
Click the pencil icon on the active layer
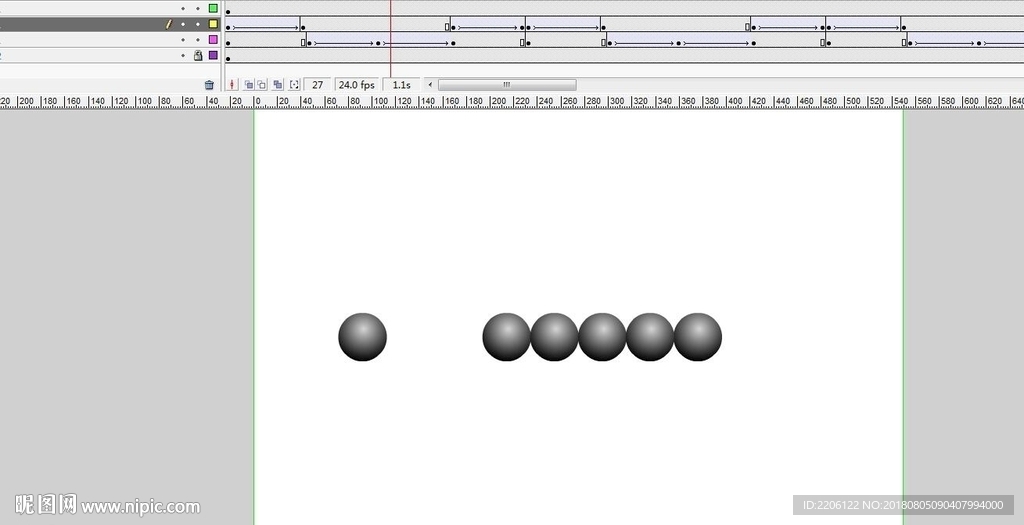coord(169,24)
